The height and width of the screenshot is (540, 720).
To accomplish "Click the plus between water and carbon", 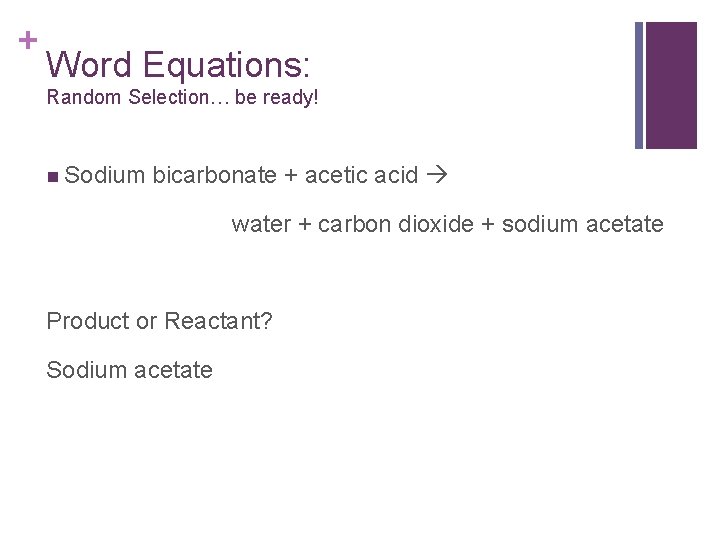I will 304,224.
